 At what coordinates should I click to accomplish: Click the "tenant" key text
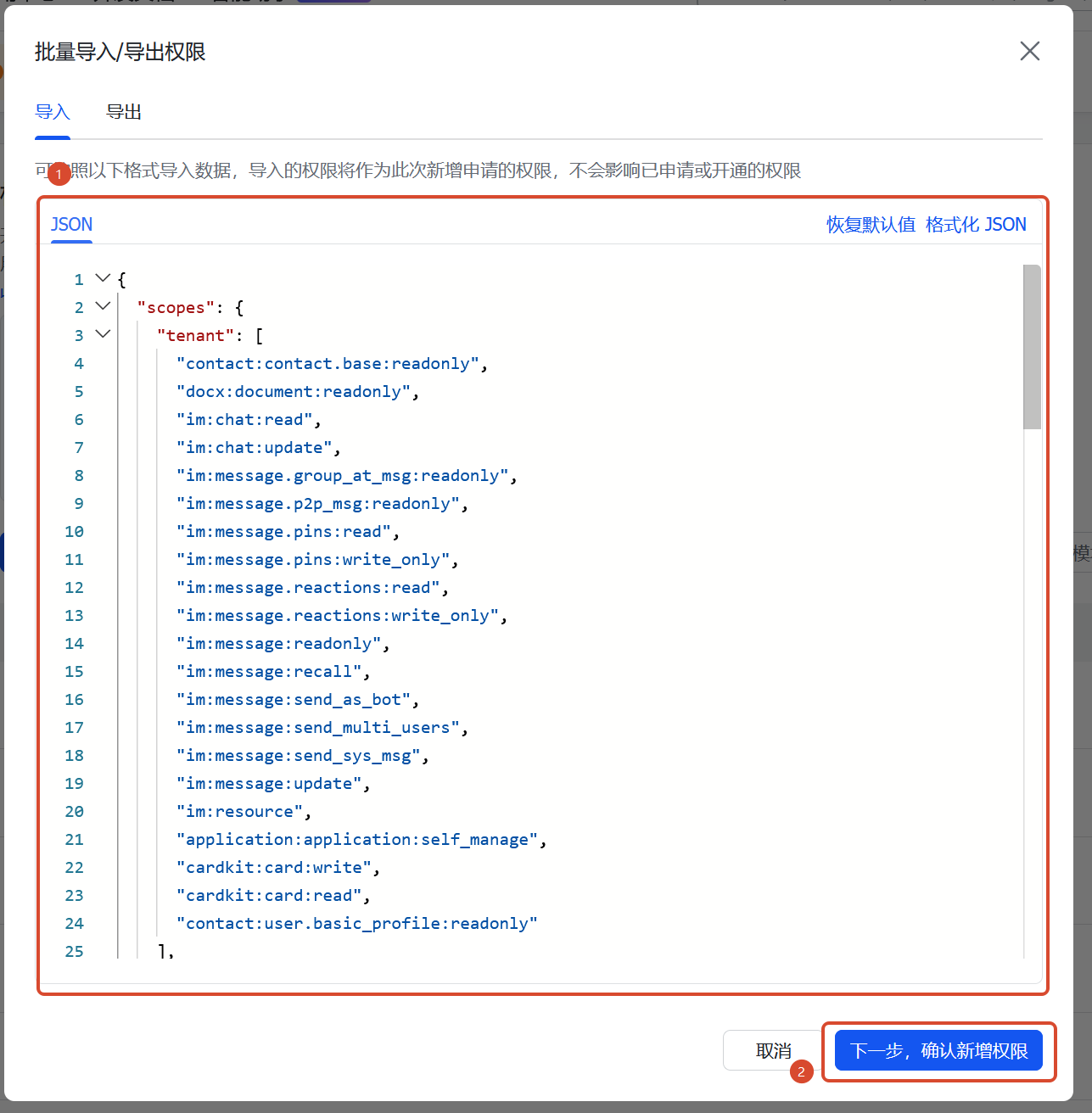[x=196, y=336]
